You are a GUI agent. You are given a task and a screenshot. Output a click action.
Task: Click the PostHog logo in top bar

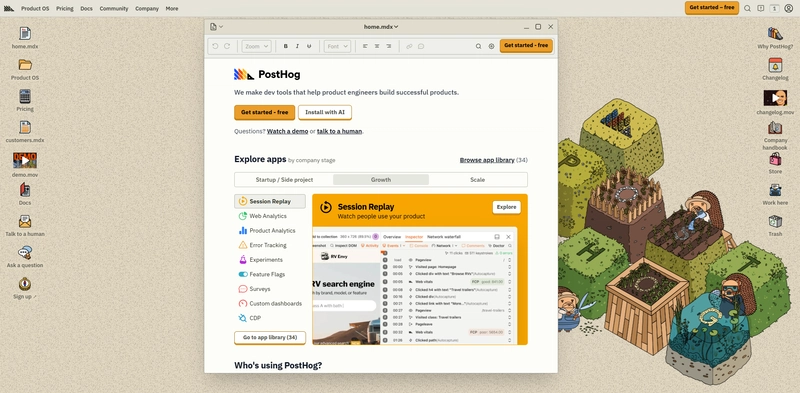(x=9, y=8)
